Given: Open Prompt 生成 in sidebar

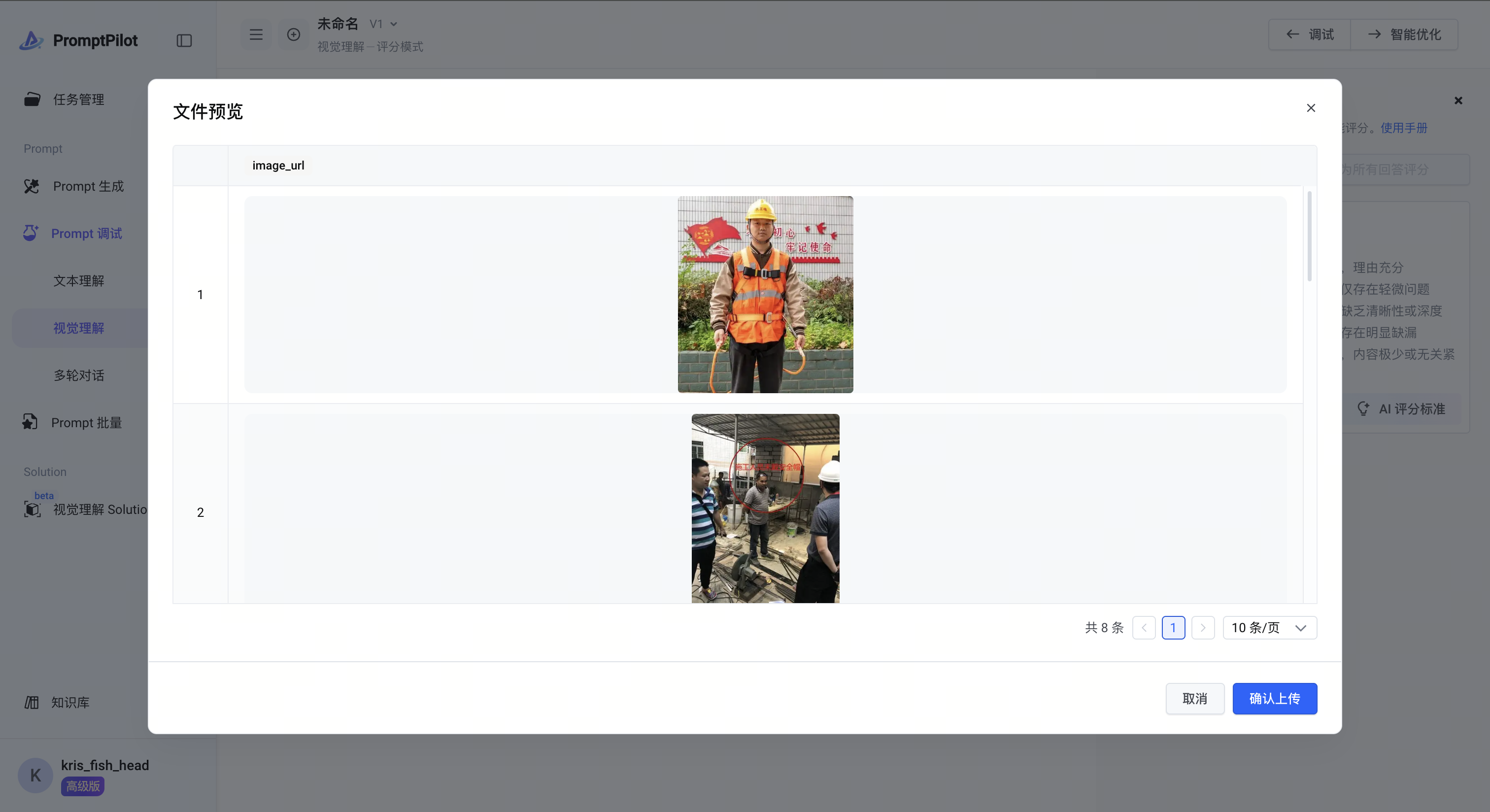Looking at the screenshot, I should click(88, 186).
